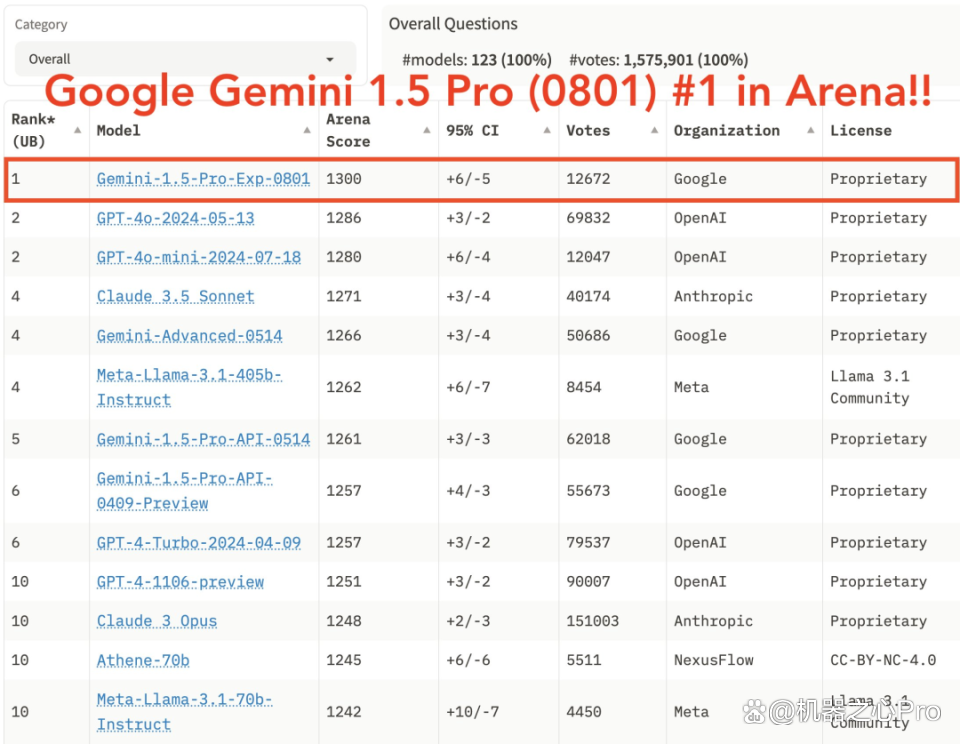Open the GPT-4o-2024-05-13 model link
This screenshot has width=960, height=744.
[x=176, y=218]
